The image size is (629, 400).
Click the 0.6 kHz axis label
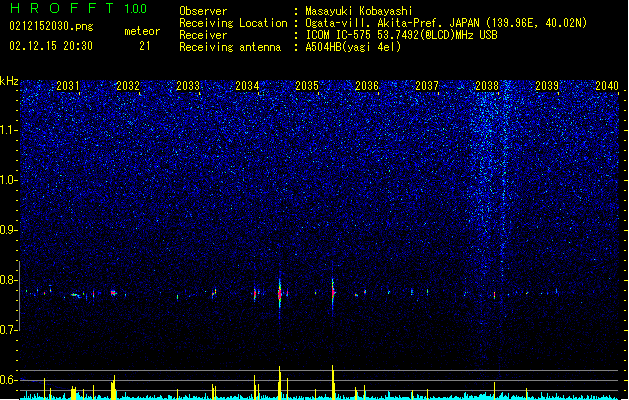coord(9,380)
